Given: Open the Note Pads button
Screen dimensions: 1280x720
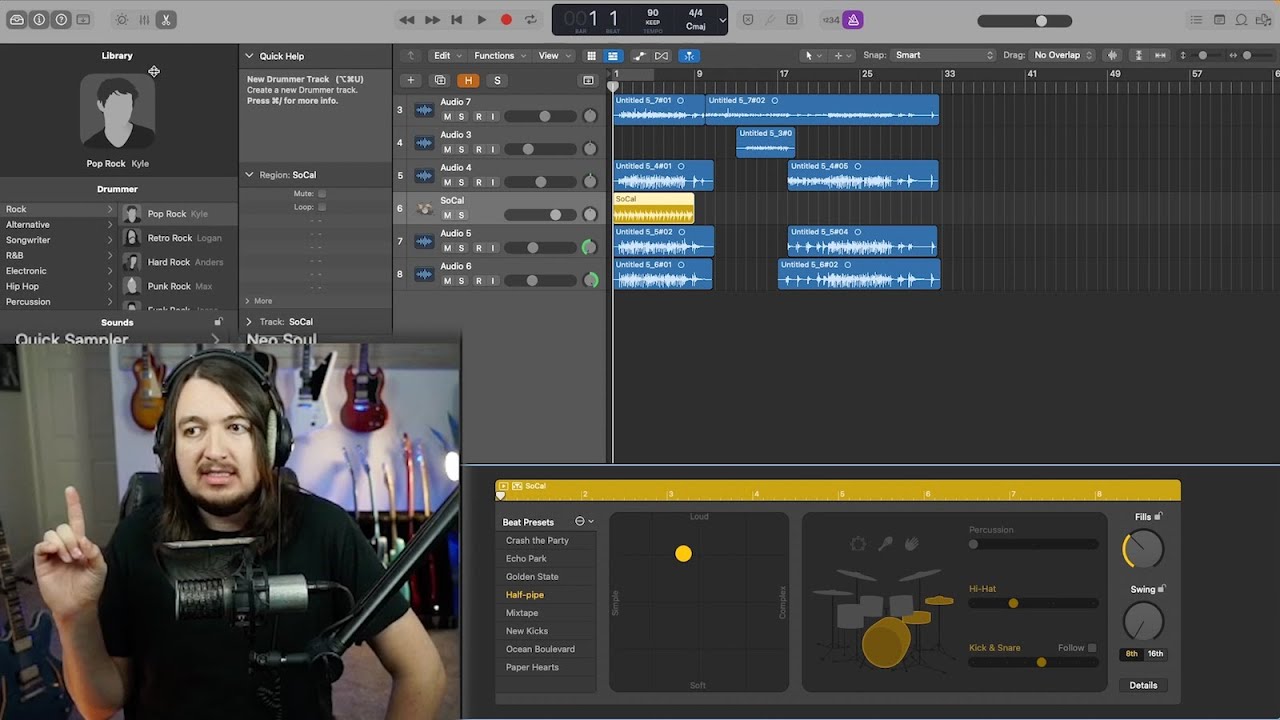Looking at the screenshot, I should (x=1219, y=19).
